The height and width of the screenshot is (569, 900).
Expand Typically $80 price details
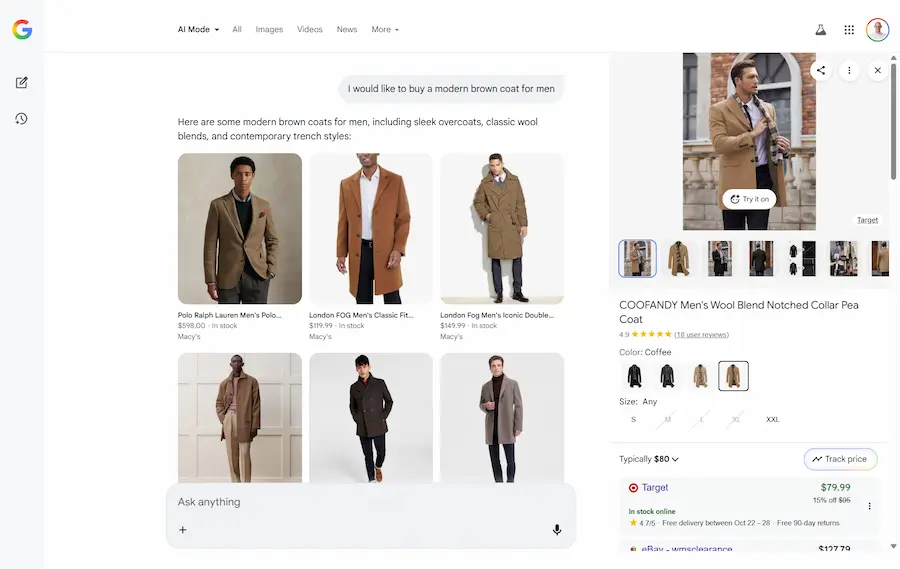649,459
